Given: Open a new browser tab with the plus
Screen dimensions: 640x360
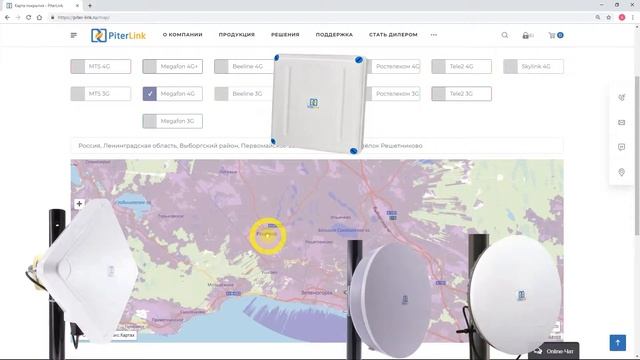Looking at the screenshot, I should click(90, 6).
